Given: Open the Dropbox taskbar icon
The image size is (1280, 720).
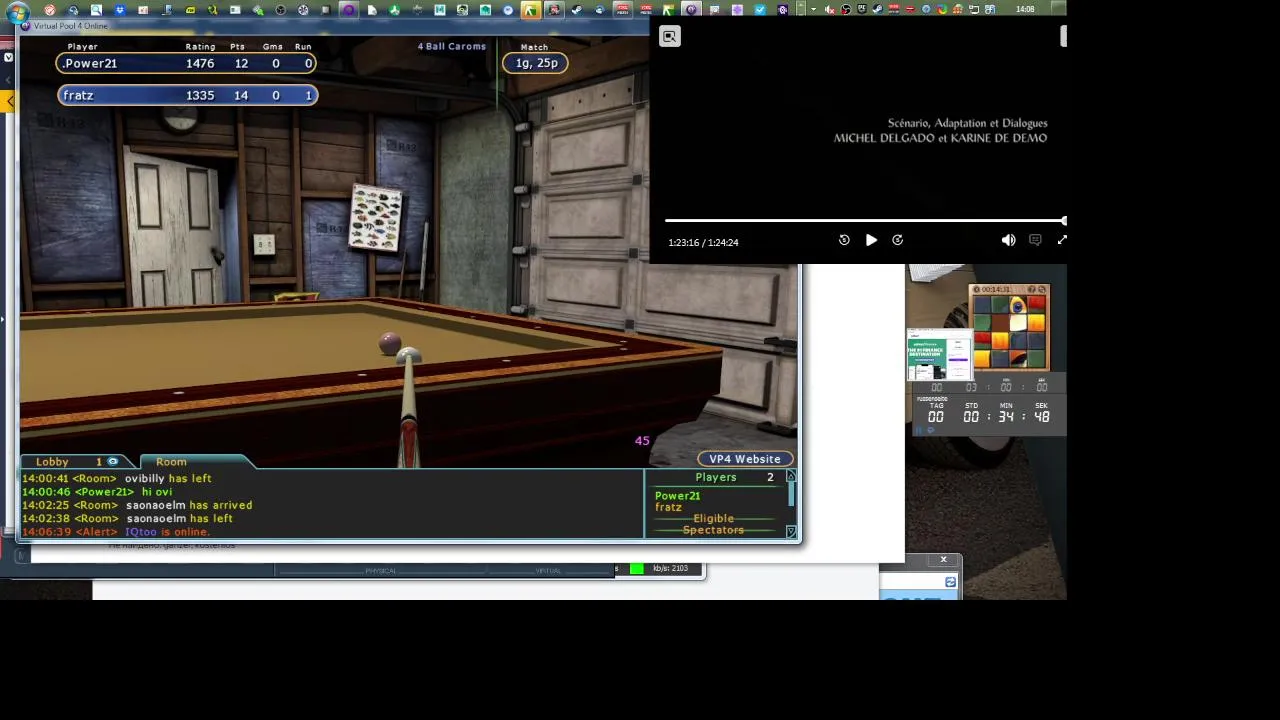Looking at the screenshot, I should coord(119,10).
